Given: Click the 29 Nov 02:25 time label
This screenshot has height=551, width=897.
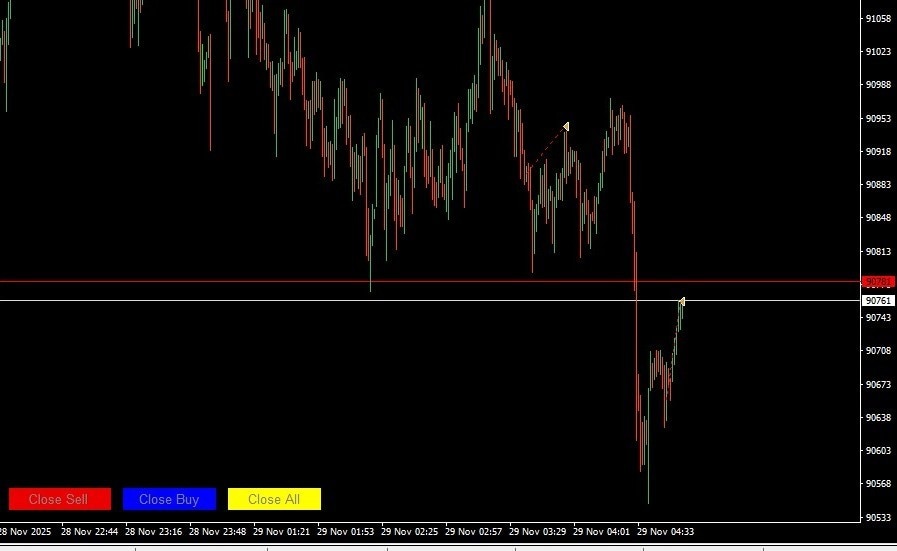Looking at the screenshot, I should pos(410,532).
